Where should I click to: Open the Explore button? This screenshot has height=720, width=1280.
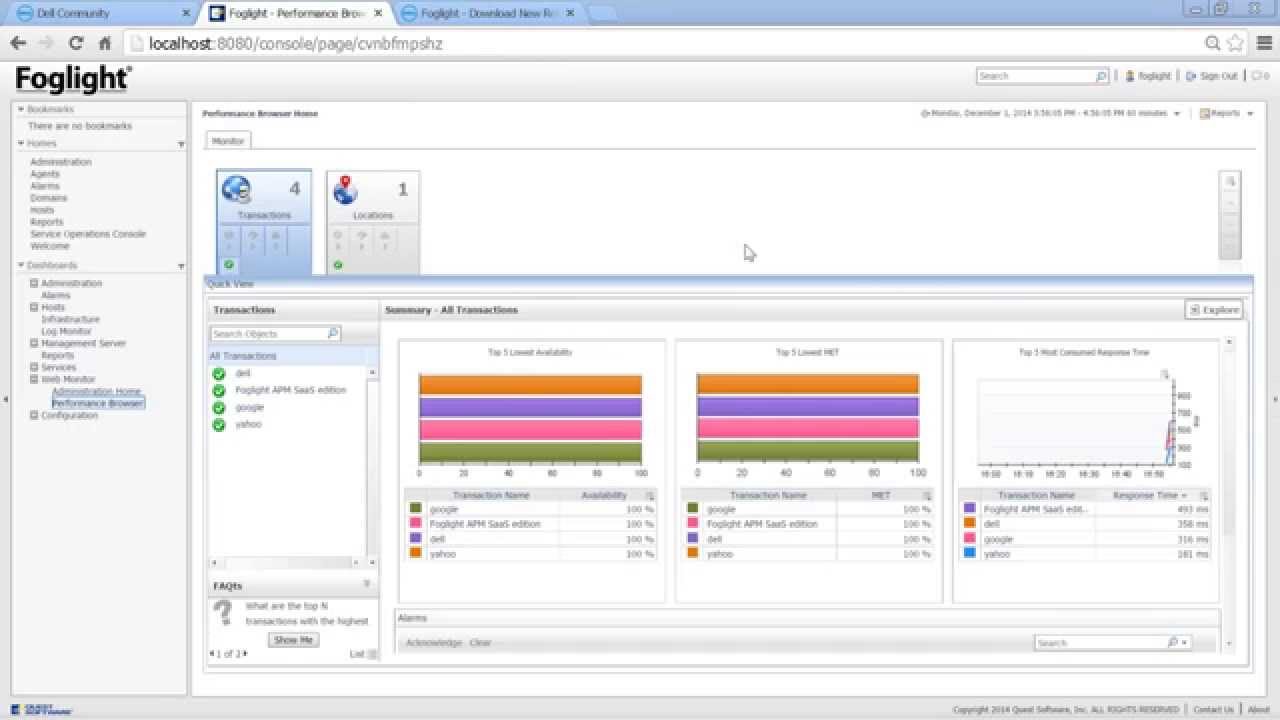1214,310
